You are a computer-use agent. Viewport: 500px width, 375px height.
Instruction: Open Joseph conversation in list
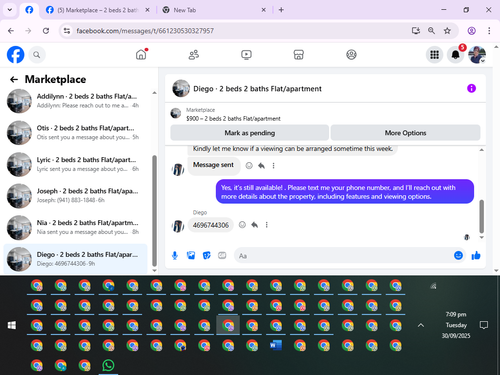pos(75,196)
